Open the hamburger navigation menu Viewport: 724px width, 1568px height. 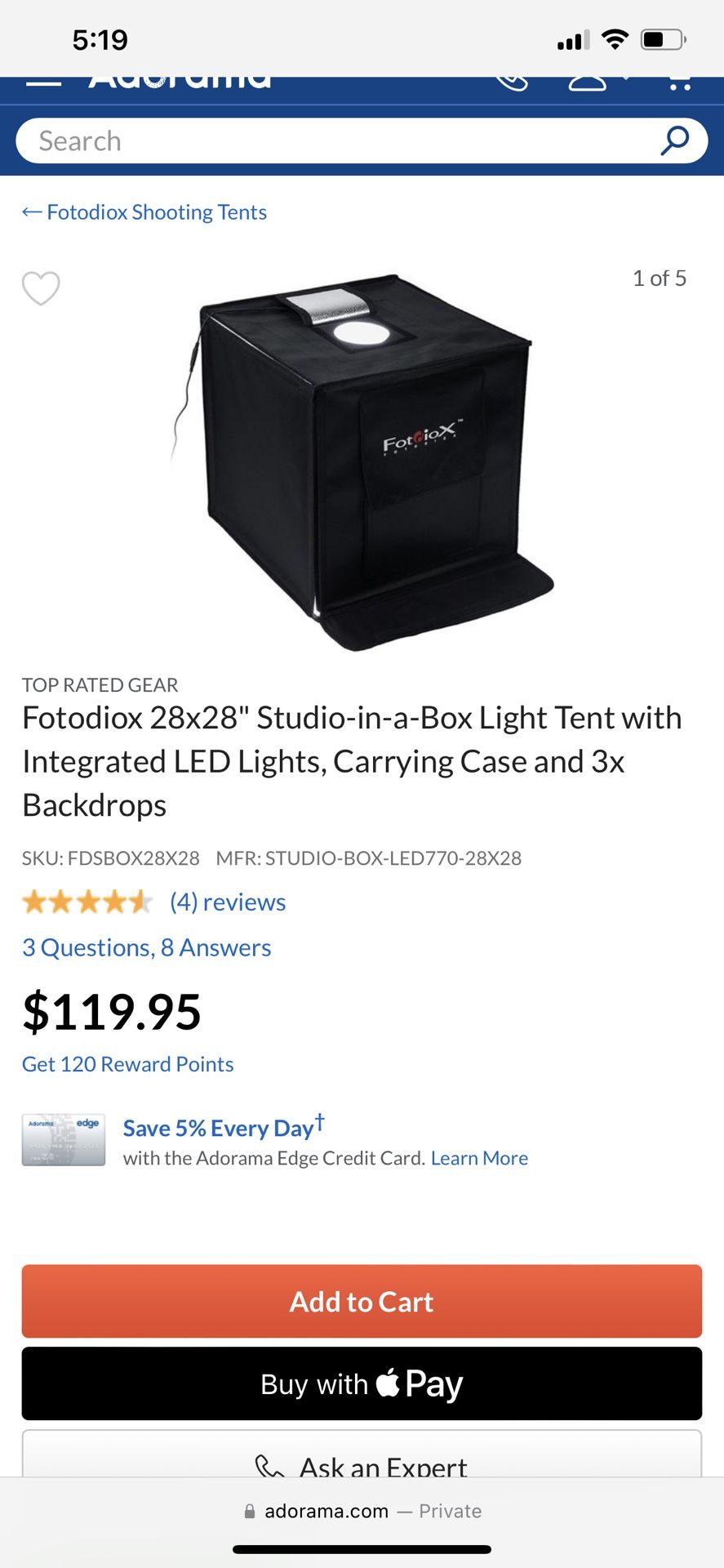click(45, 82)
